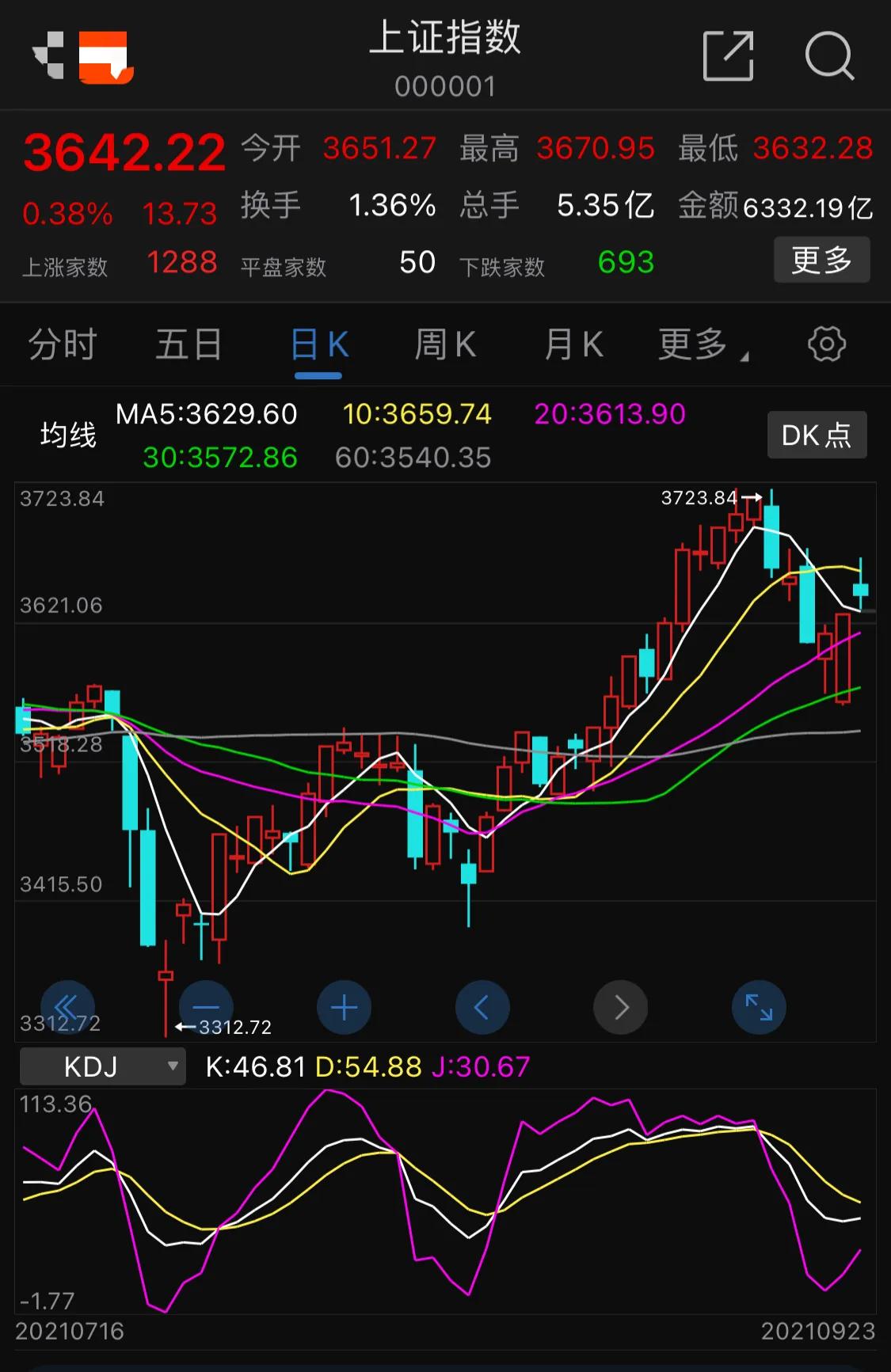
Task: Tap the 总手 value 5.35亿
Action: pyautogui.click(x=606, y=206)
